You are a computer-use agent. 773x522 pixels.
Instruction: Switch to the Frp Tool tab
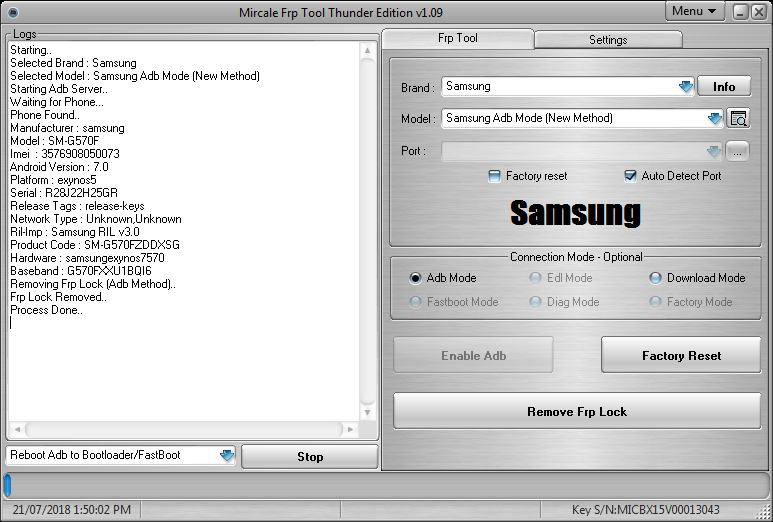[x=457, y=38]
